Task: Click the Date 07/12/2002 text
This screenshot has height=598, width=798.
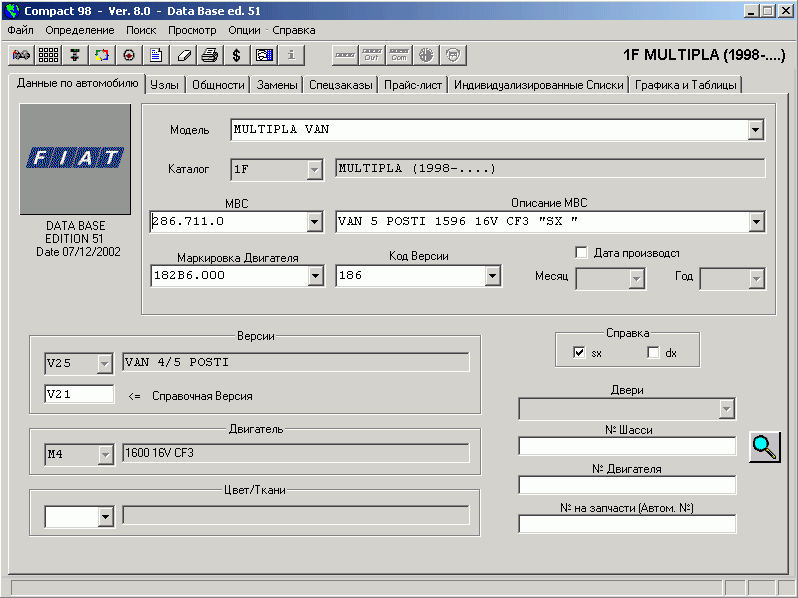Action: coord(78,252)
